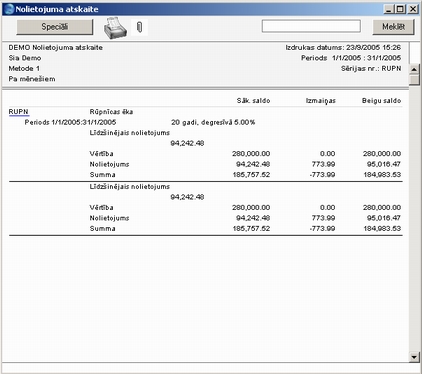This screenshot has height=374, width=422.
Task: Close the Nolietojuma atskaite window
Action: pyautogui.click(x=413, y=9)
